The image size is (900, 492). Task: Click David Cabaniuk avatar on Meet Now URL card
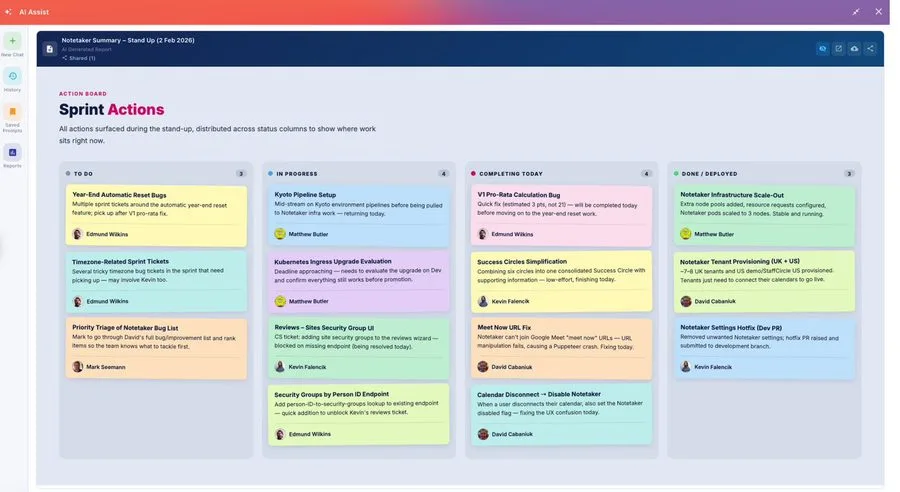483,366
